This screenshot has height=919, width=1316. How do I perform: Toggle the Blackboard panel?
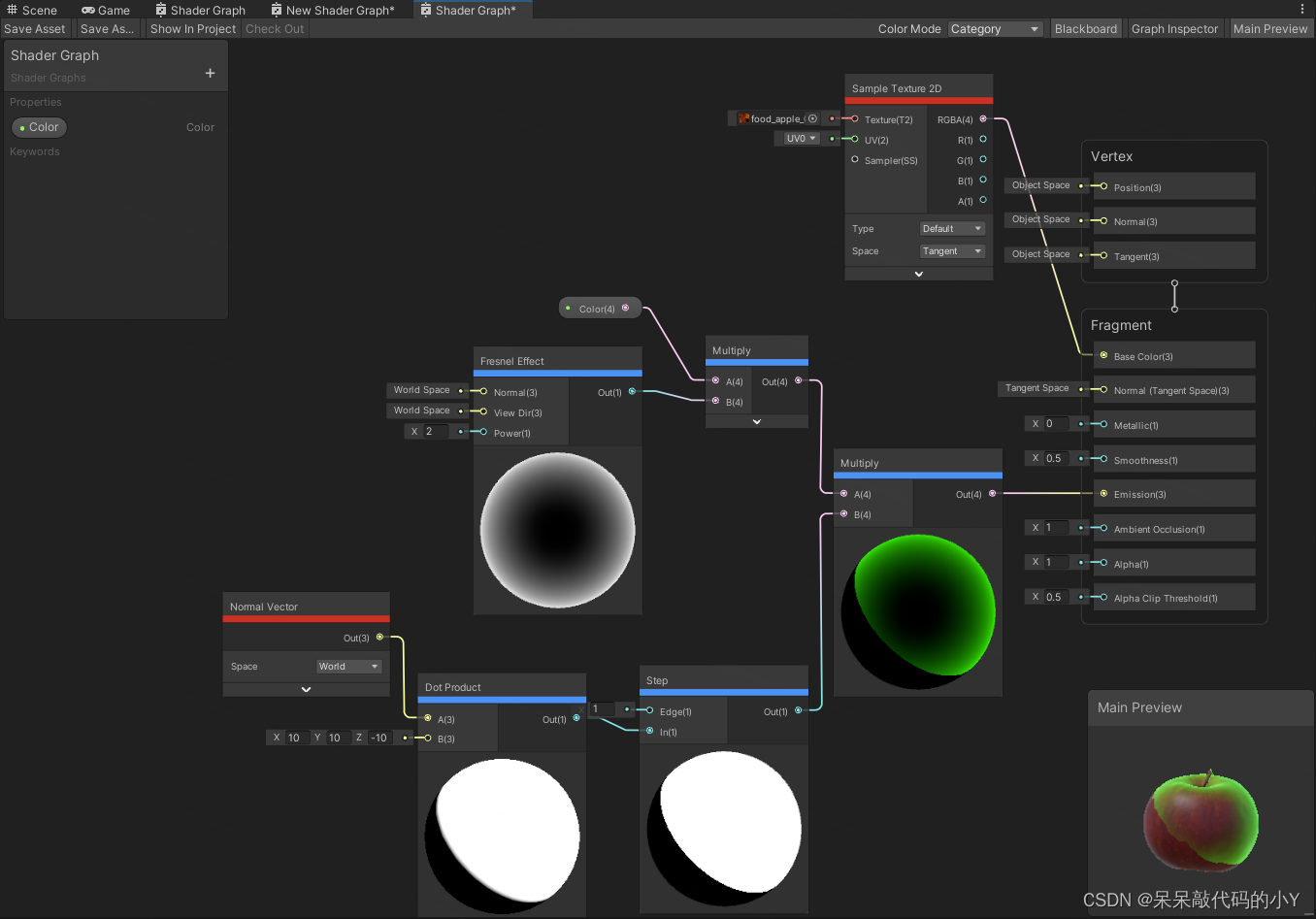1085,29
